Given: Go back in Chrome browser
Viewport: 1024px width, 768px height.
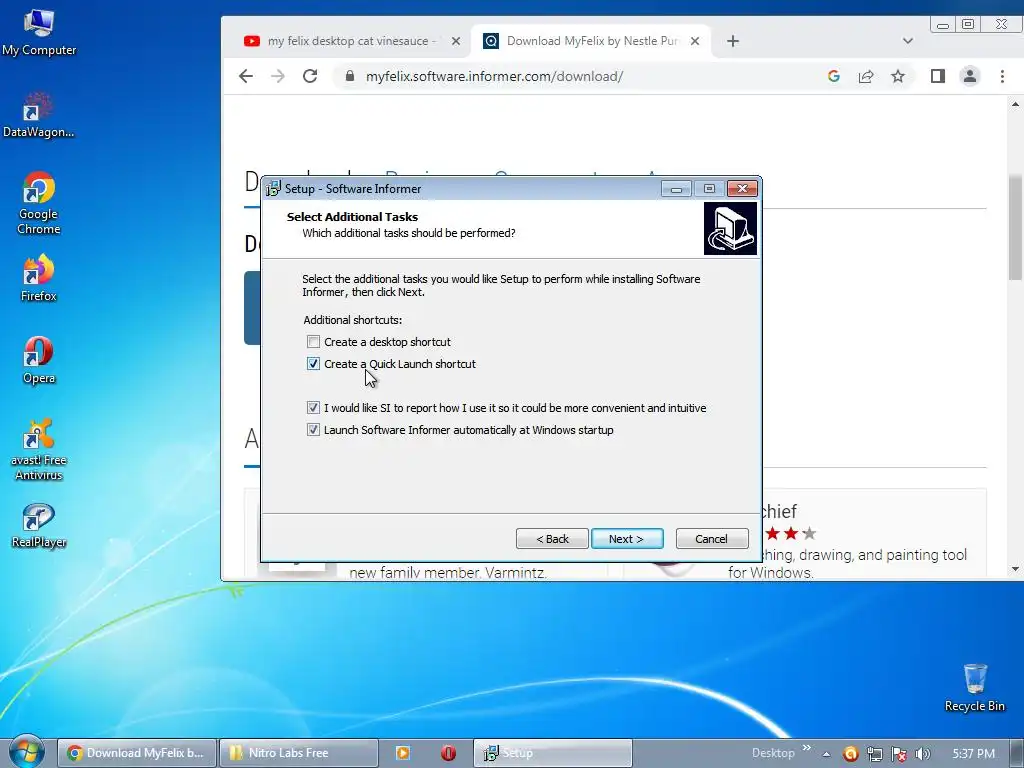Looking at the screenshot, I should tap(246, 76).
